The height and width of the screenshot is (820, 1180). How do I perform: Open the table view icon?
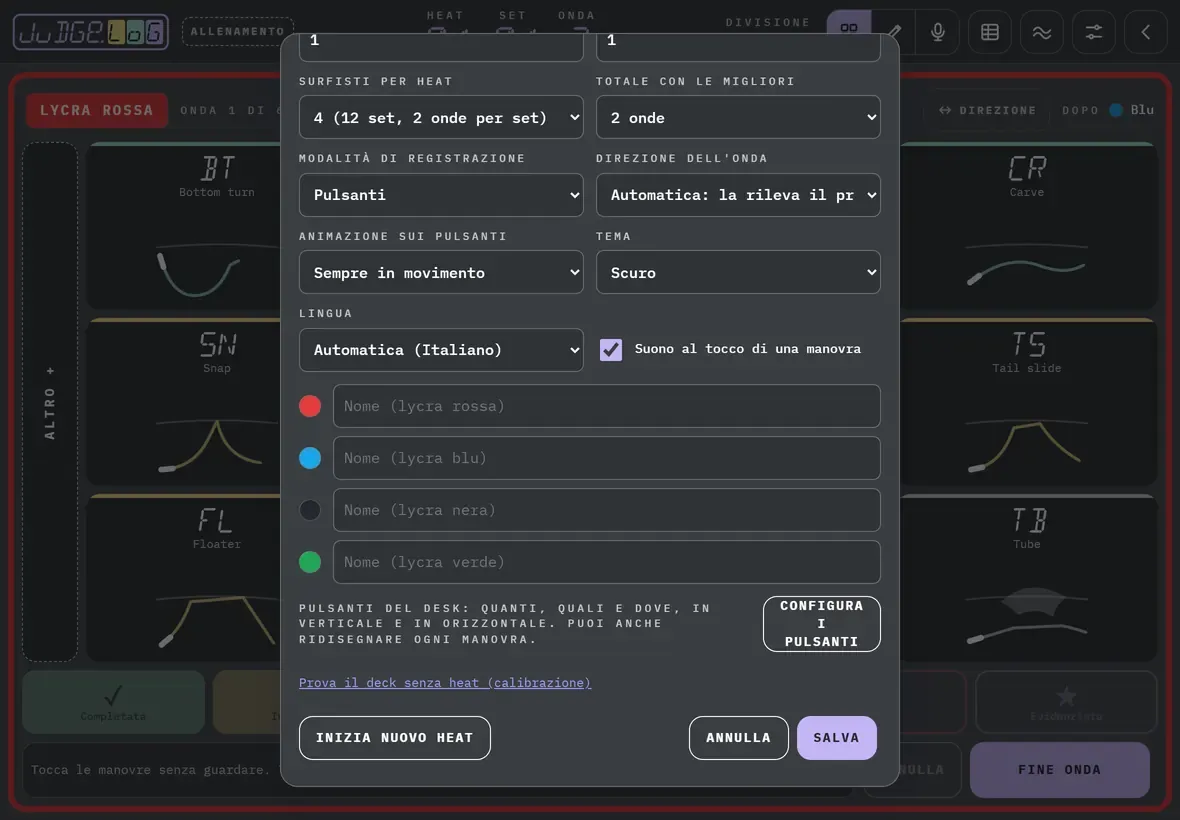click(x=990, y=32)
